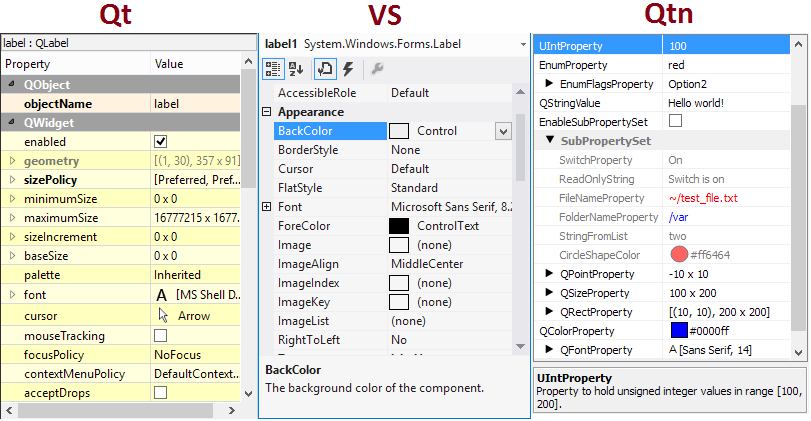The height and width of the screenshot is (421, 811).
Task: Click down arrow of Windows Forms grid scrollbar
Action: 520,346
